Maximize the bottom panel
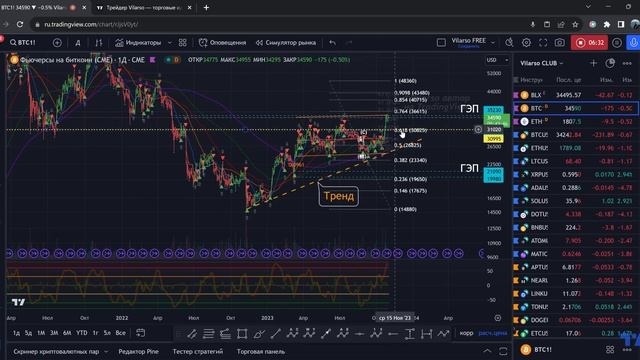Screen dimensions: 640x360 point(503,351)
